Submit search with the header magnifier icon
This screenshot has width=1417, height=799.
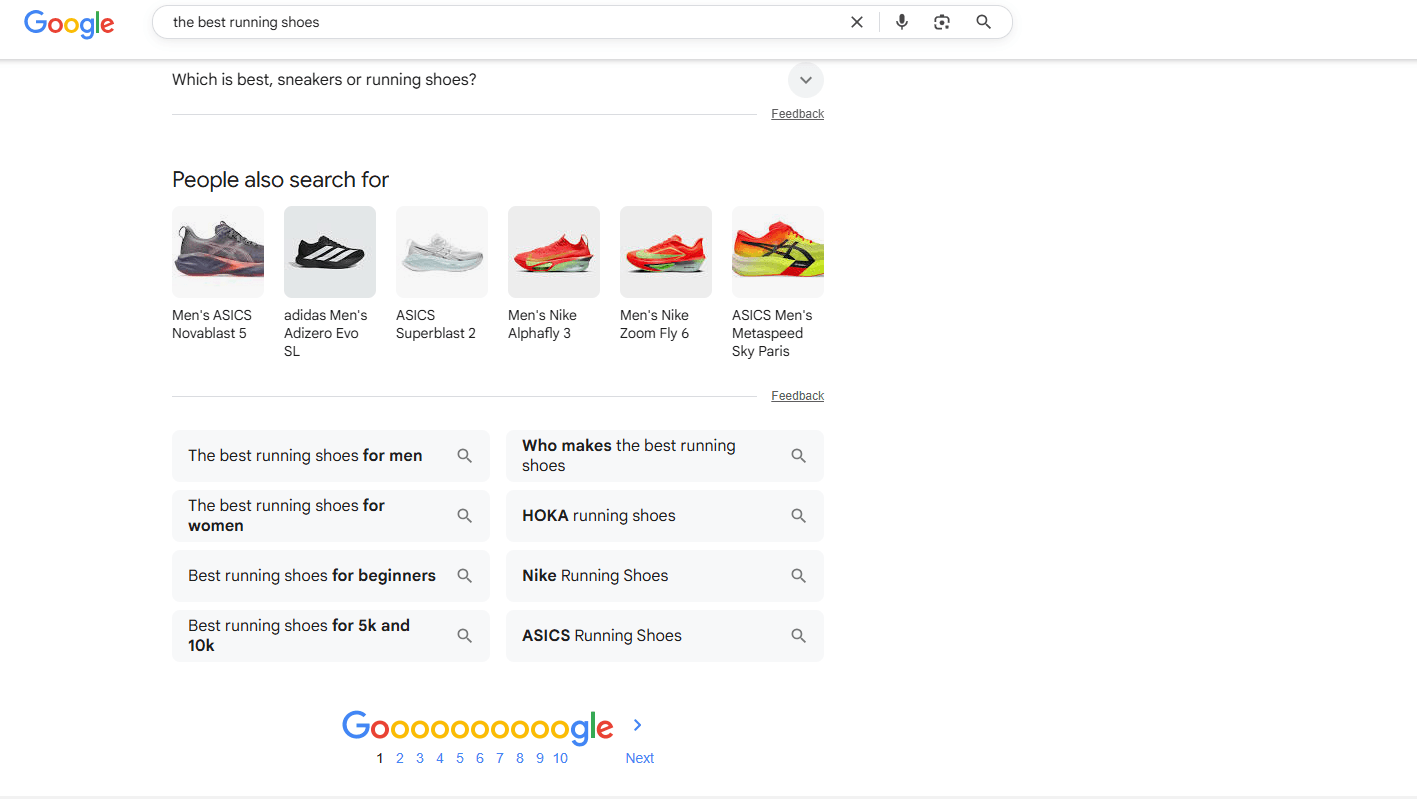[x=984, y=22]
